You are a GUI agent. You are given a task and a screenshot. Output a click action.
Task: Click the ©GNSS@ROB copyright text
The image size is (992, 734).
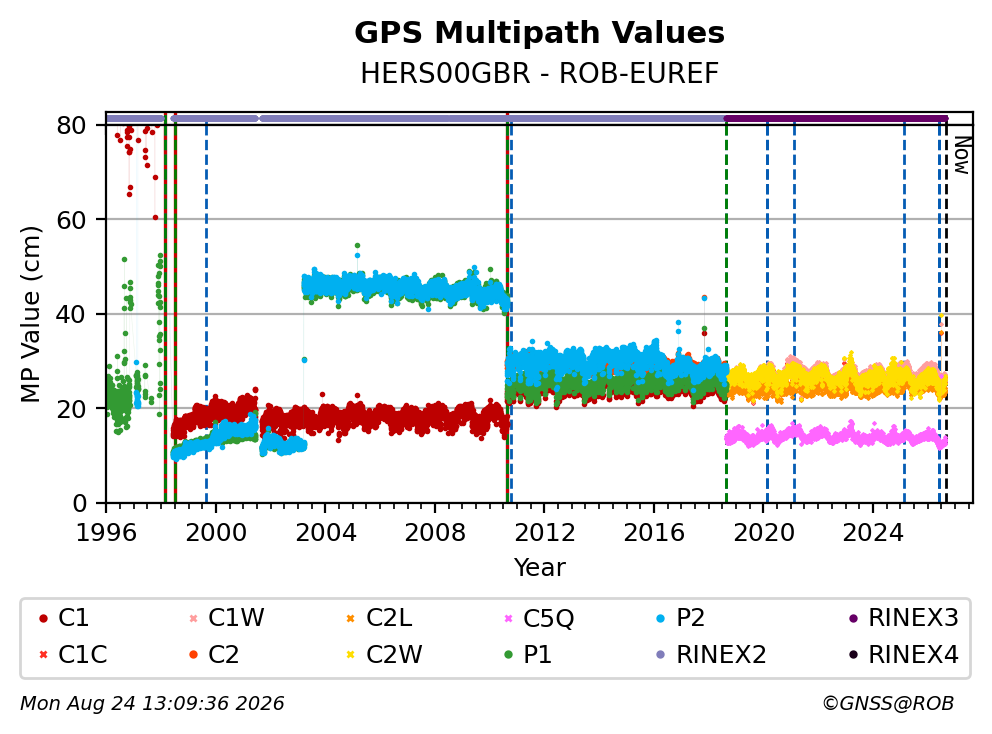[888, 703]
